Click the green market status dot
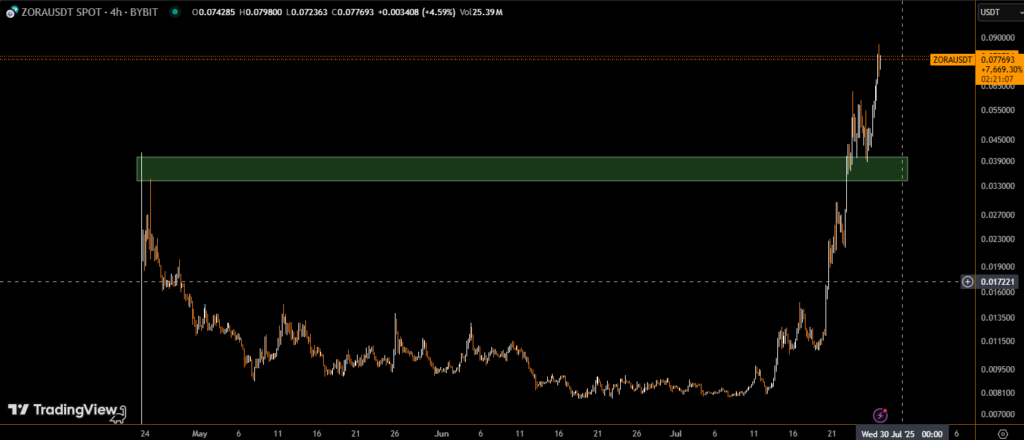Viewport: 1024px width, 440px height. [x=175, y=12]
